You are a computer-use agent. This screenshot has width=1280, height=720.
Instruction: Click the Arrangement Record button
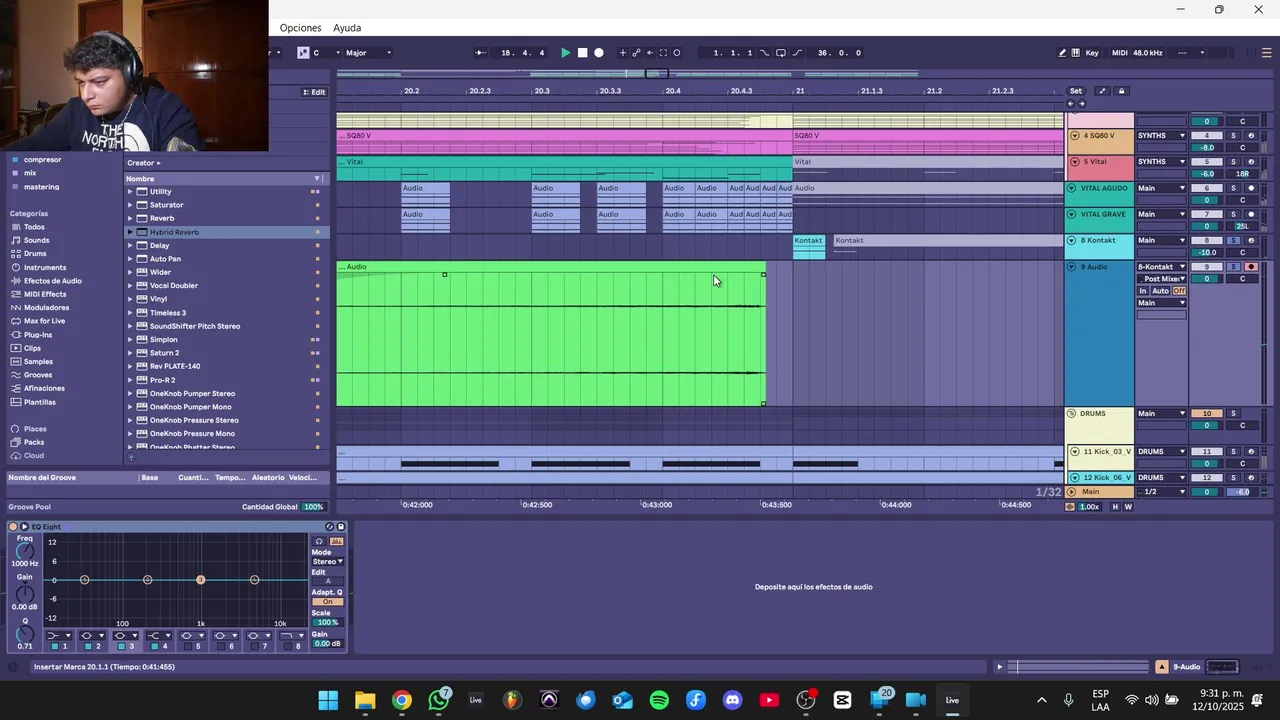pos(599,53)
